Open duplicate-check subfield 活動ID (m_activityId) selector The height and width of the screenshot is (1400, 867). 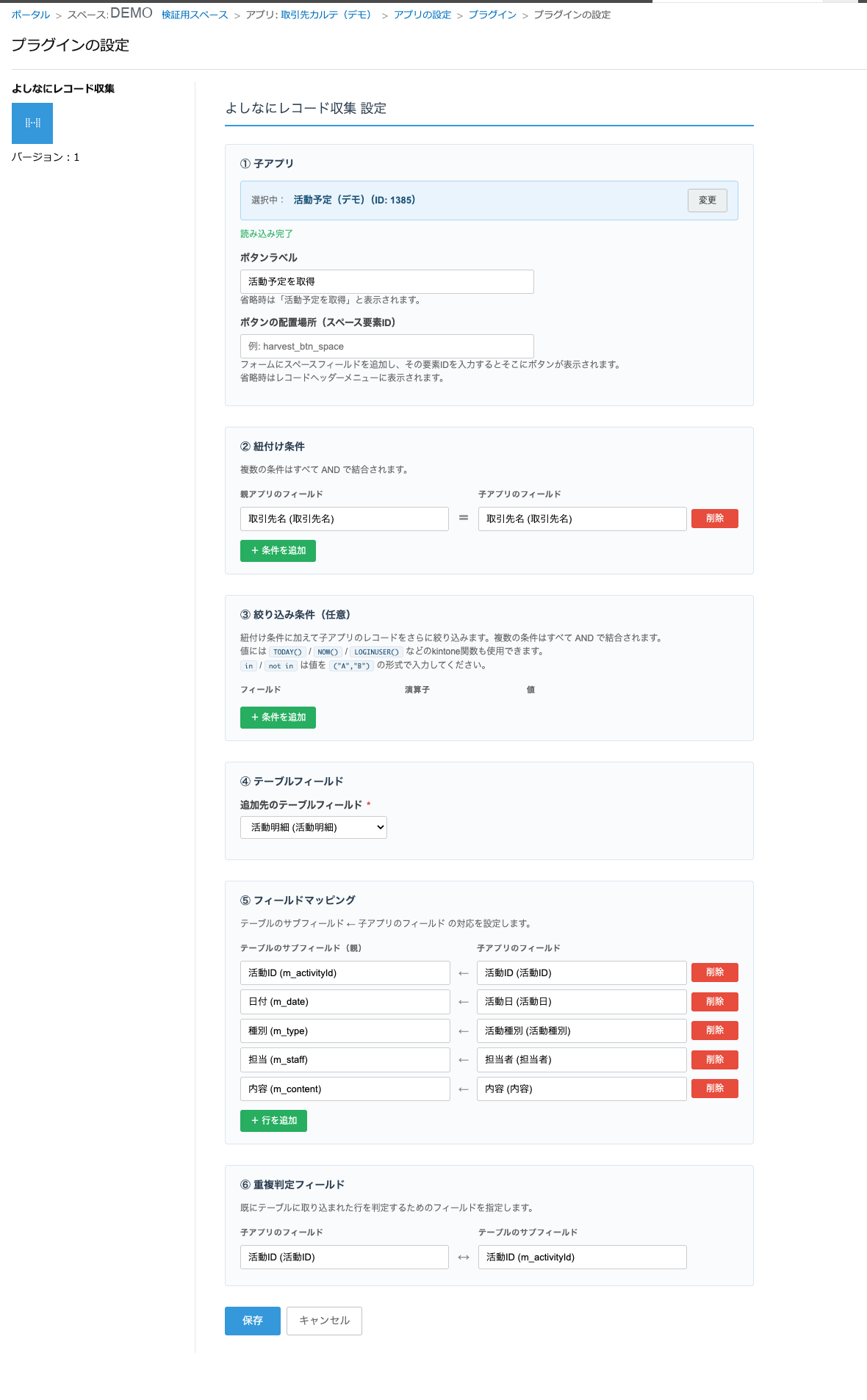coord(583,1257)
